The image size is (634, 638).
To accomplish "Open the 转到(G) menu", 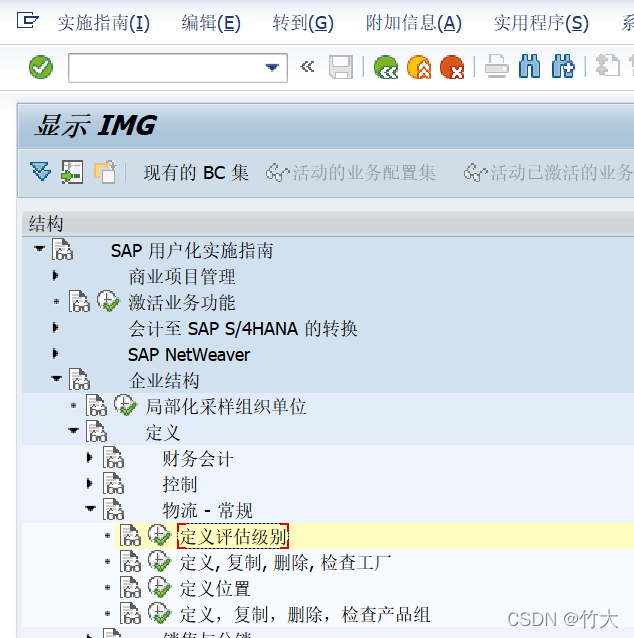I will point(303,23).
